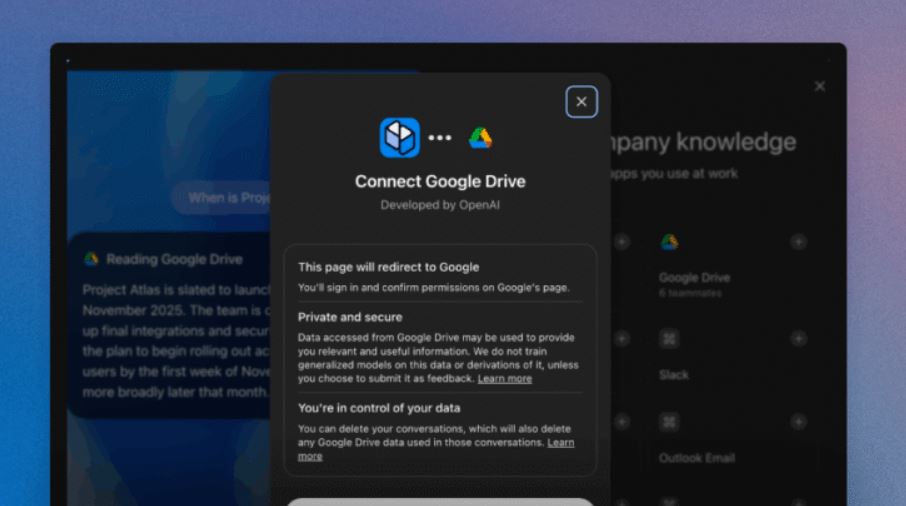The height and width of the screenshot is (506, 906).
Task: Click the Google Drive logo in dialog header
Action: click(x=480, y=138)
